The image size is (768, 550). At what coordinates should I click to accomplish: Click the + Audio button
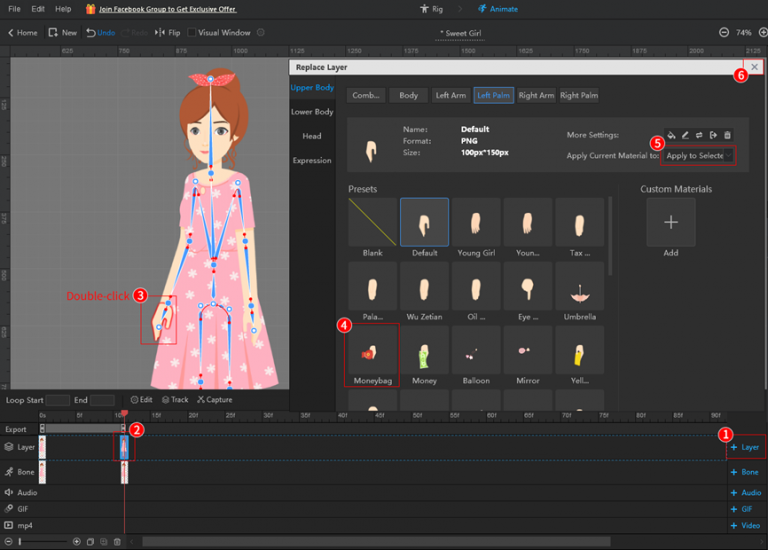pyautogui.click(x=746, y=492)
